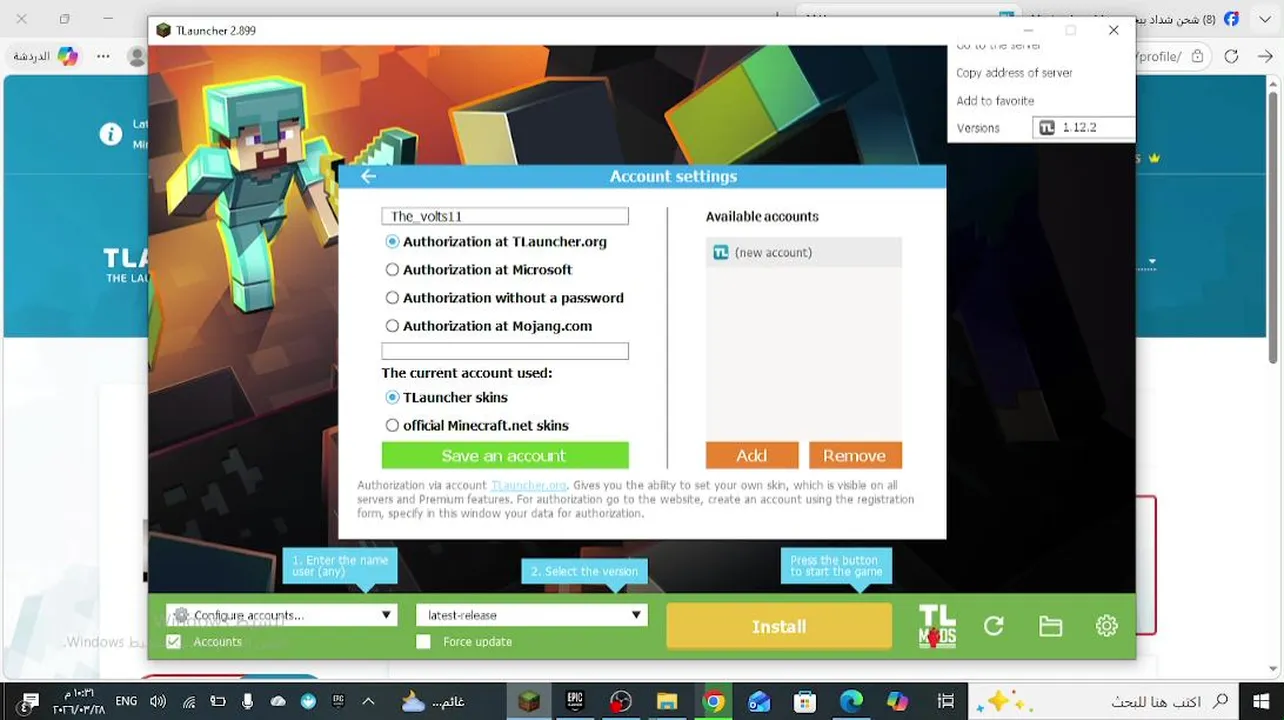1284x720 pixels.
Task: Click the browser page vertical scrollbar
Action: point(1273,226)
